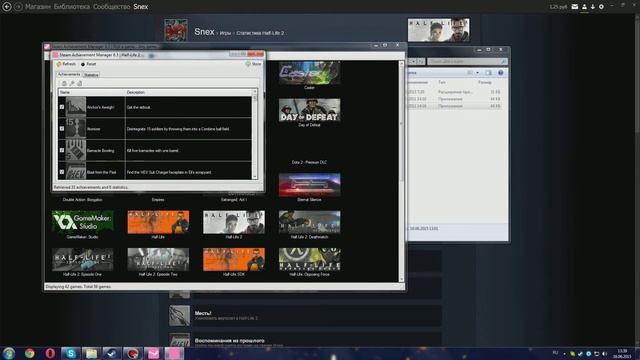Click the Steam friends icon

point(584,7)
